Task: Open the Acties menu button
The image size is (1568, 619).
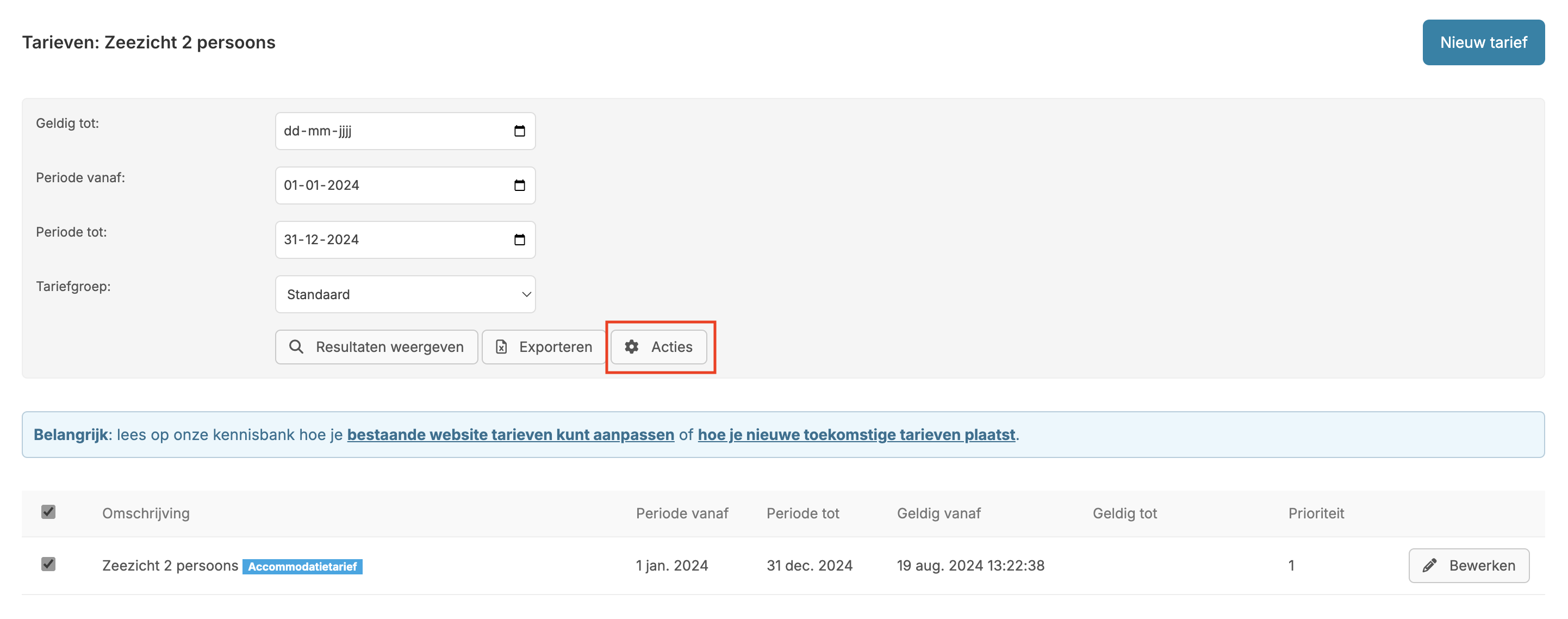Action: point(658,346)
